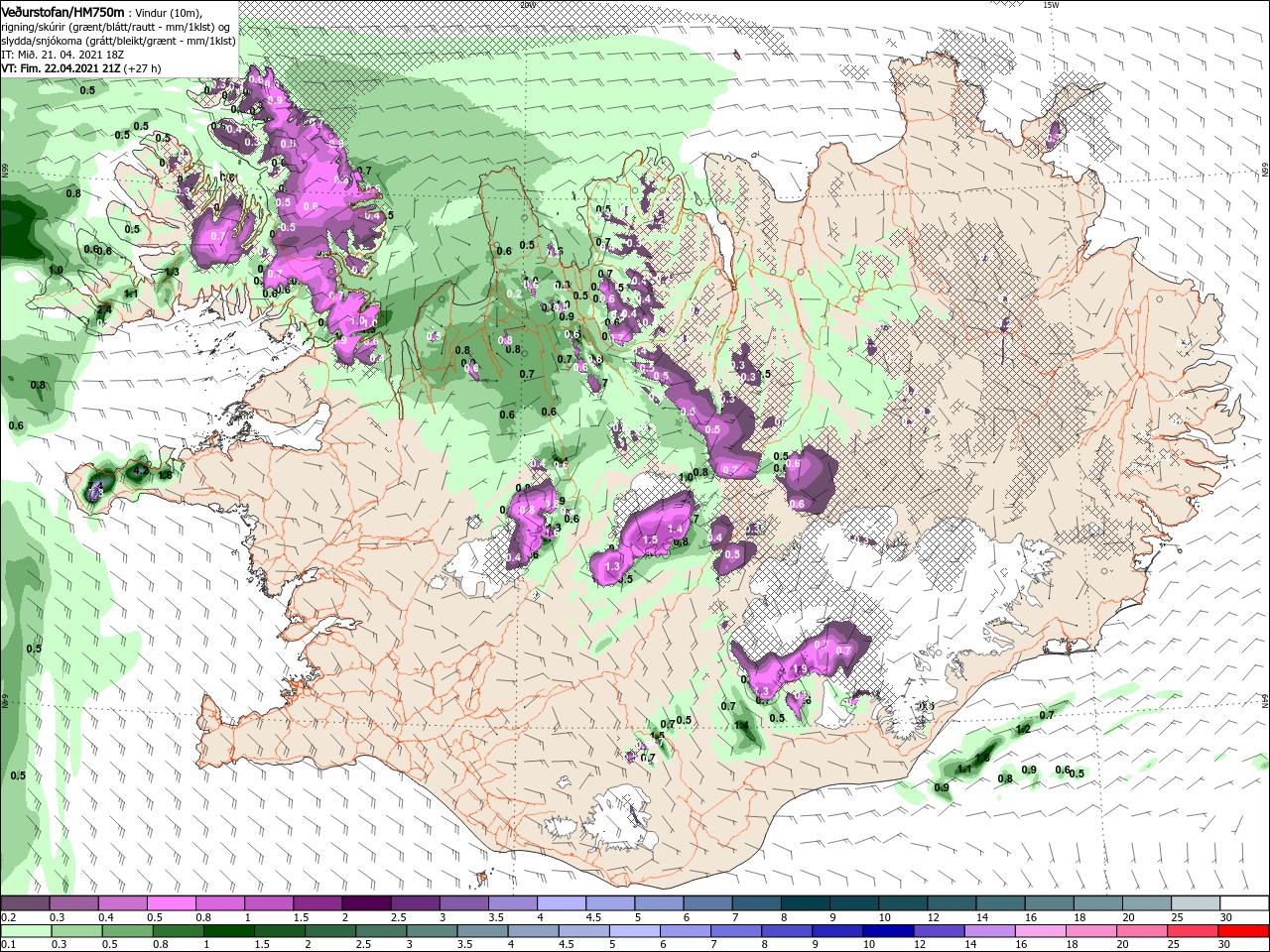
Task: Select the dark purple 2 swatch in snow scale
Action: pos(365,902)
